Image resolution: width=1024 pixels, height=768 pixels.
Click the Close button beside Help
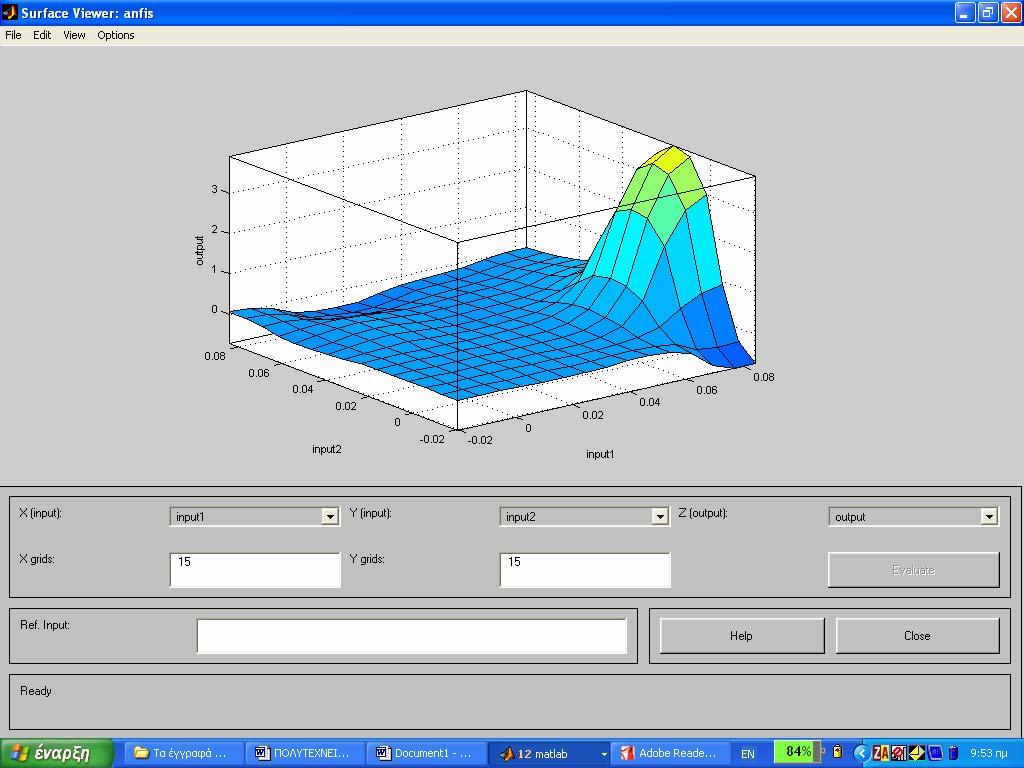click(917, 636)
